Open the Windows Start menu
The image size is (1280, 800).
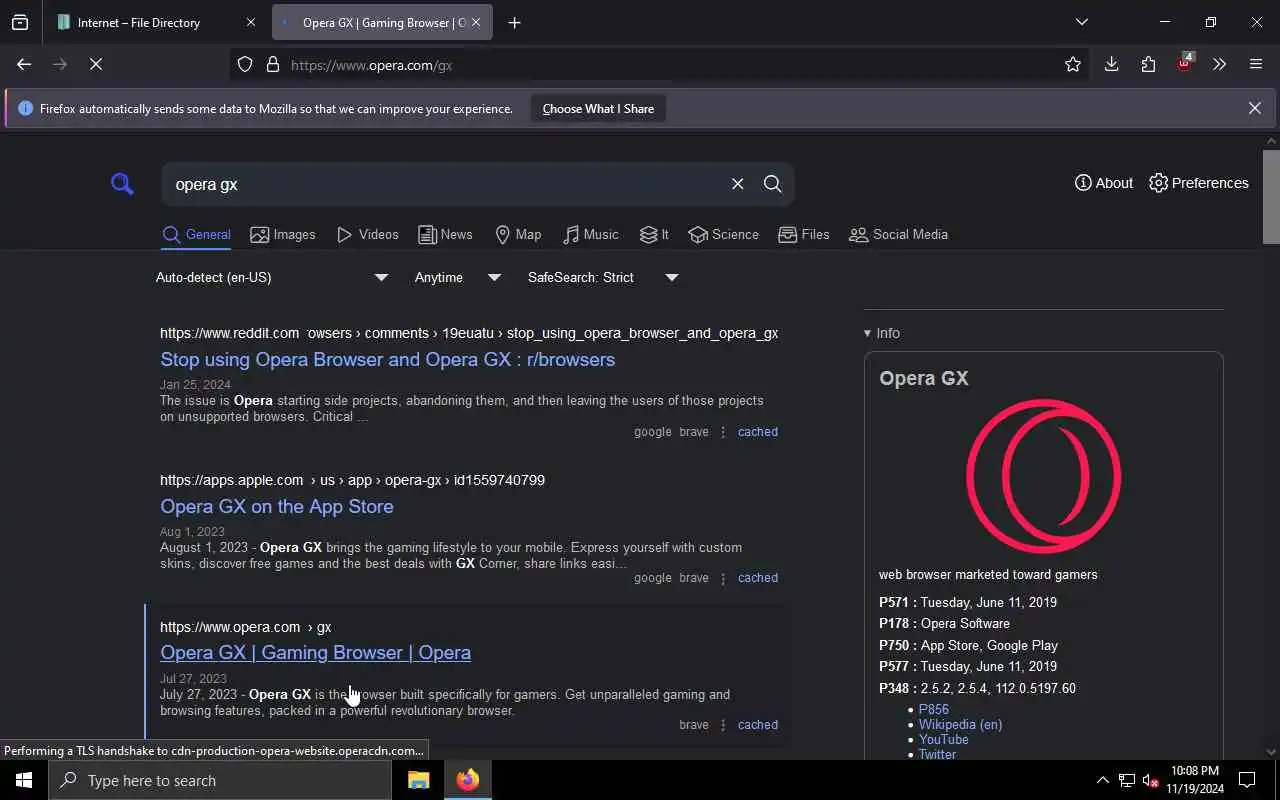24,780
